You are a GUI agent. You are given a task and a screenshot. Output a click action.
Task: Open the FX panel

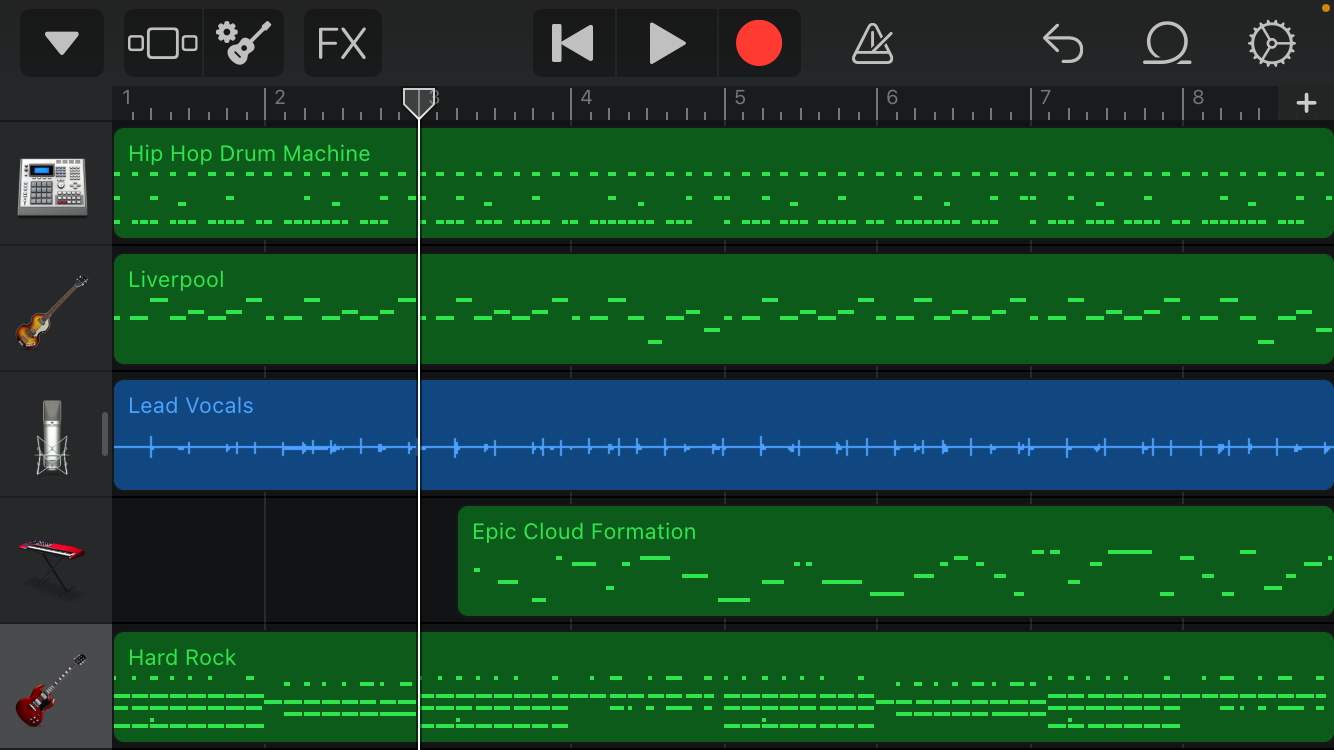[x=343, y=42]
